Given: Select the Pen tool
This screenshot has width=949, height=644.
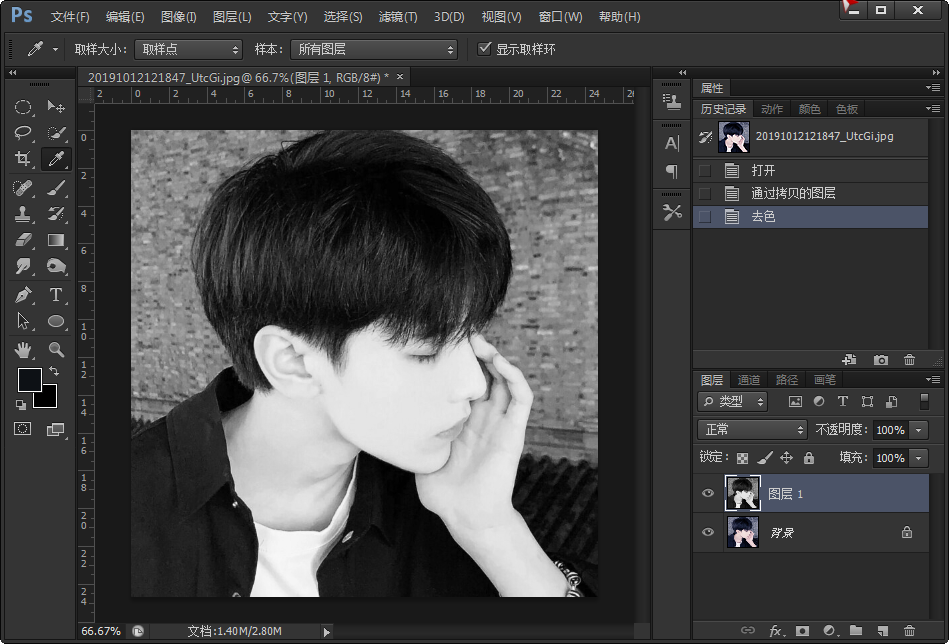Looking at the screenshot, I should click(23, 295).
